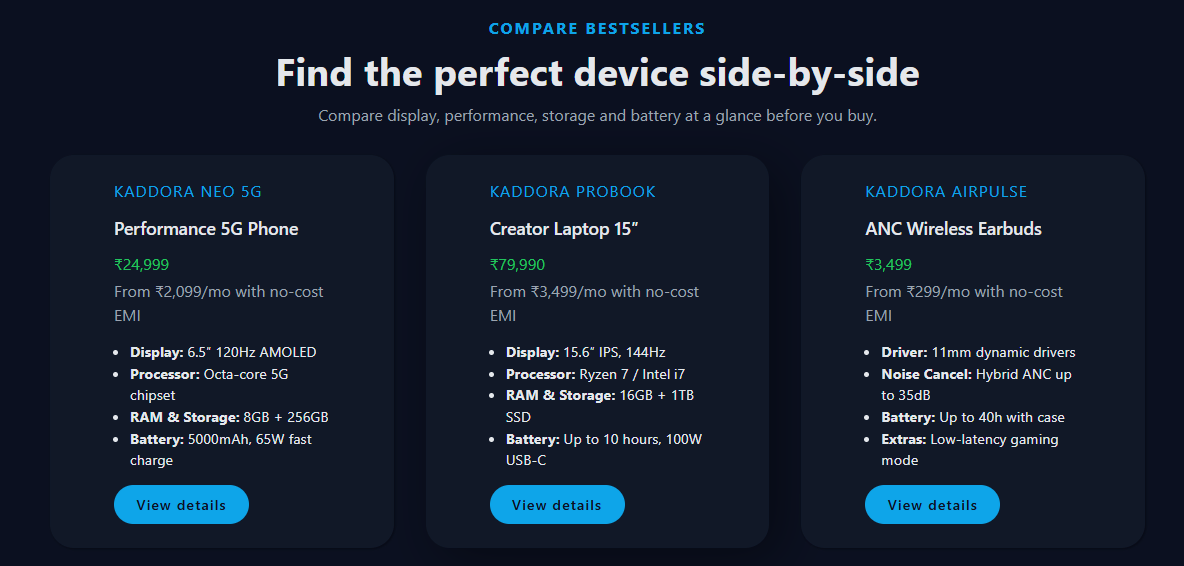Select the ANC Wireless Earbuds title

(953, 229)
